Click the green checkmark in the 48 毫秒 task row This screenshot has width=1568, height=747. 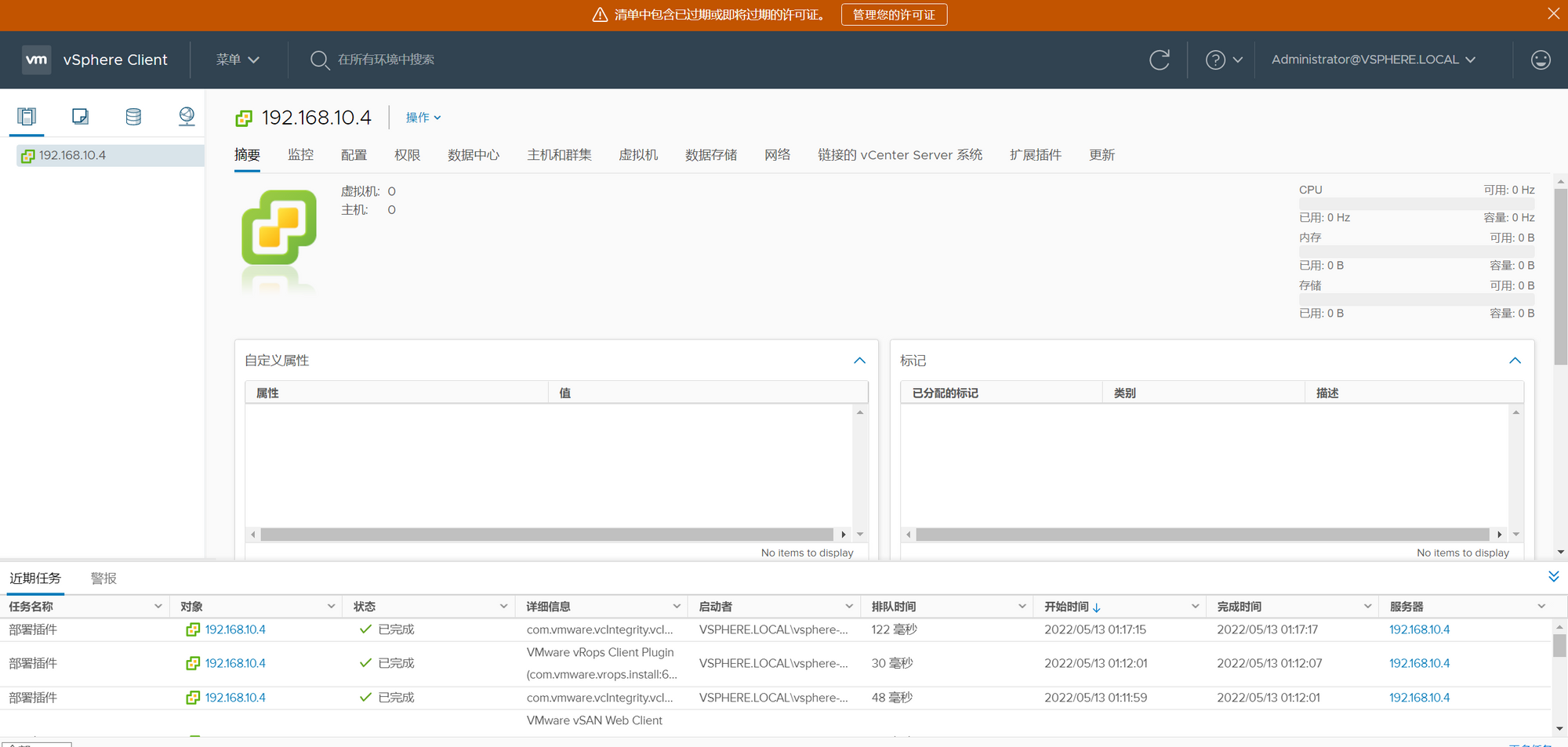365,698
